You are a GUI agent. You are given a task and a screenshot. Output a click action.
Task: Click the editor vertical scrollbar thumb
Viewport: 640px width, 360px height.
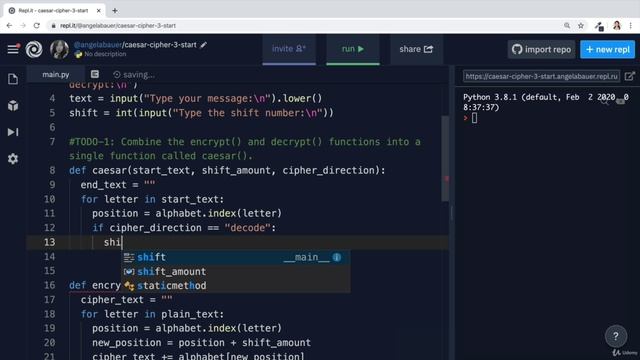445,158
